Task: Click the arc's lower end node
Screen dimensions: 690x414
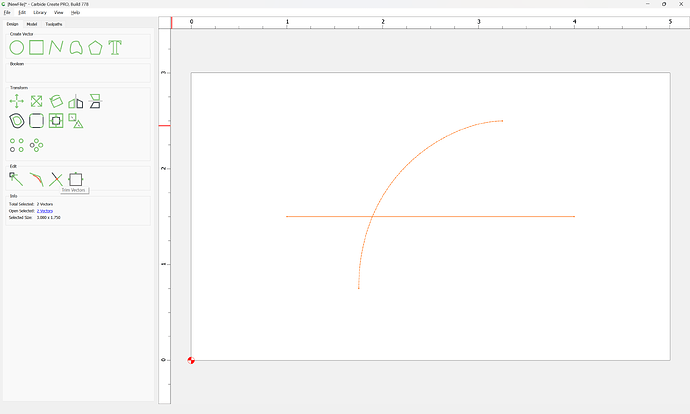Action: coord(359,288)
